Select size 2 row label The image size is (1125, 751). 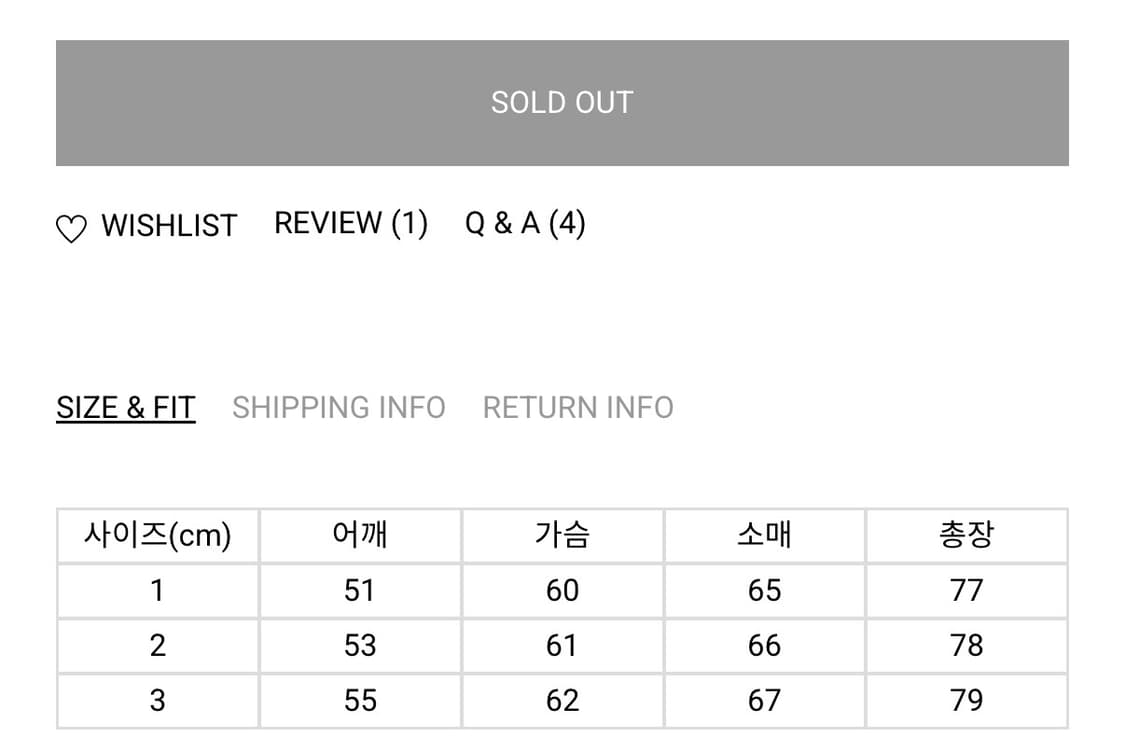158,646
